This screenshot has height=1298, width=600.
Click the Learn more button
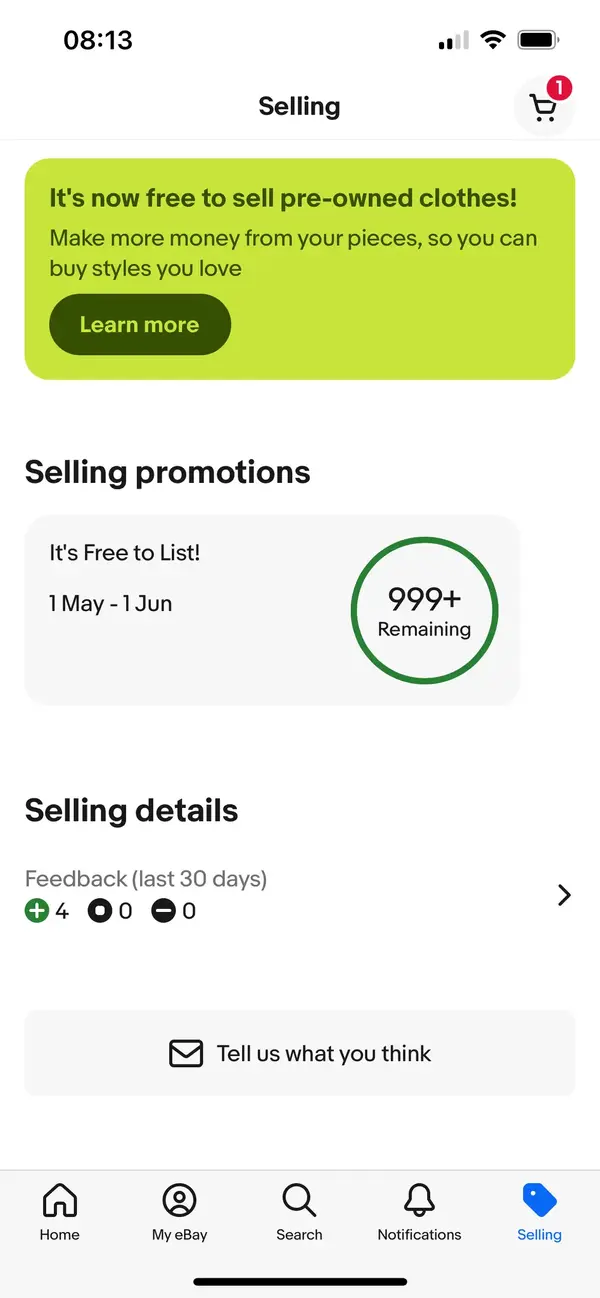pos(140,324)
